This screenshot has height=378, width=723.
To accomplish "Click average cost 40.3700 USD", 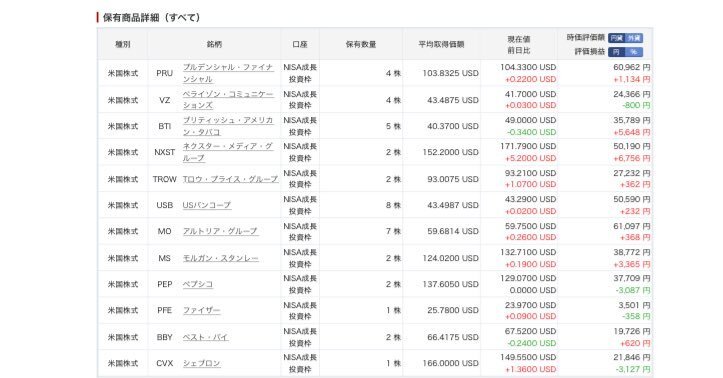I will point(452,126).
